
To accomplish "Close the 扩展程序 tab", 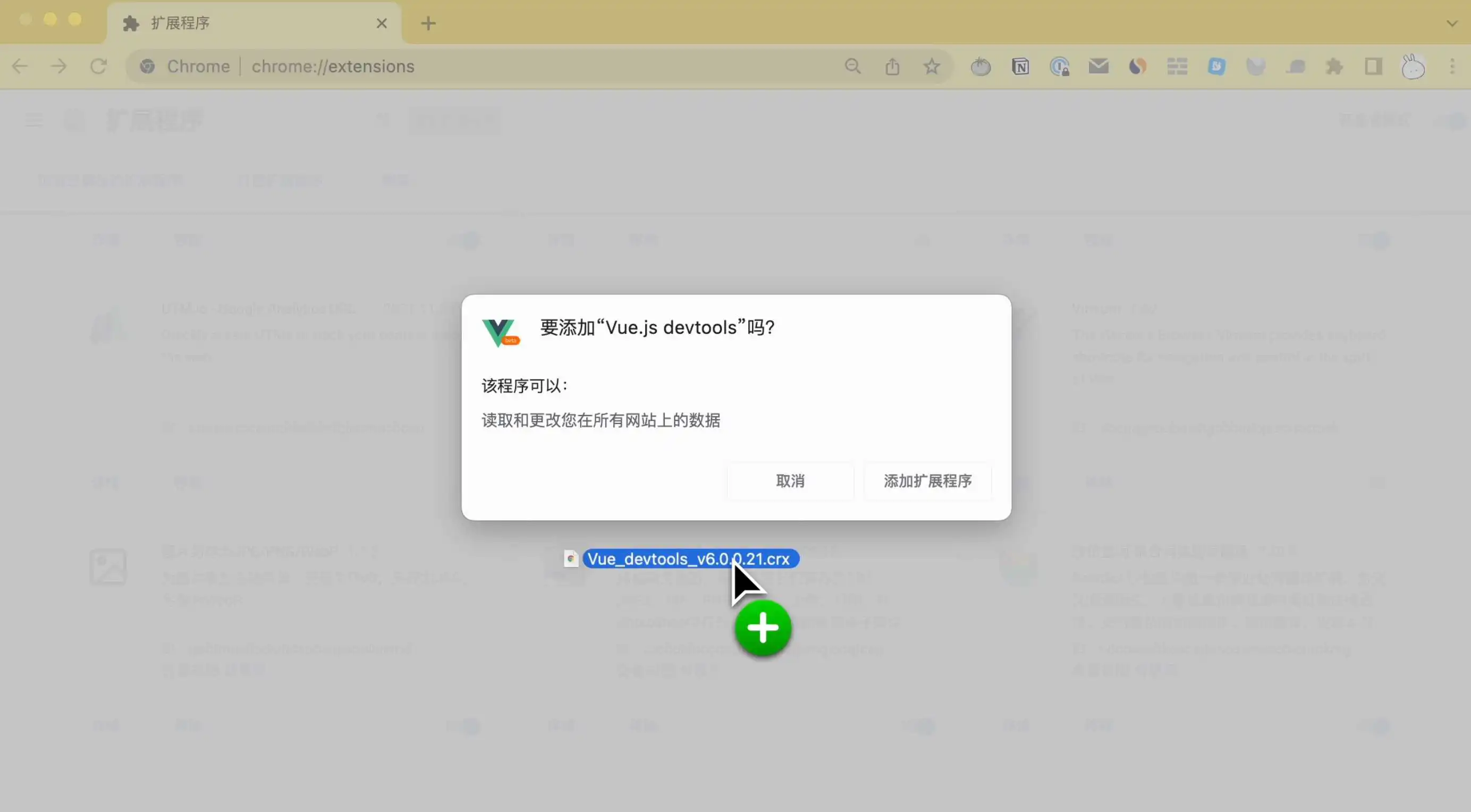I will click(x=382, y=23).
